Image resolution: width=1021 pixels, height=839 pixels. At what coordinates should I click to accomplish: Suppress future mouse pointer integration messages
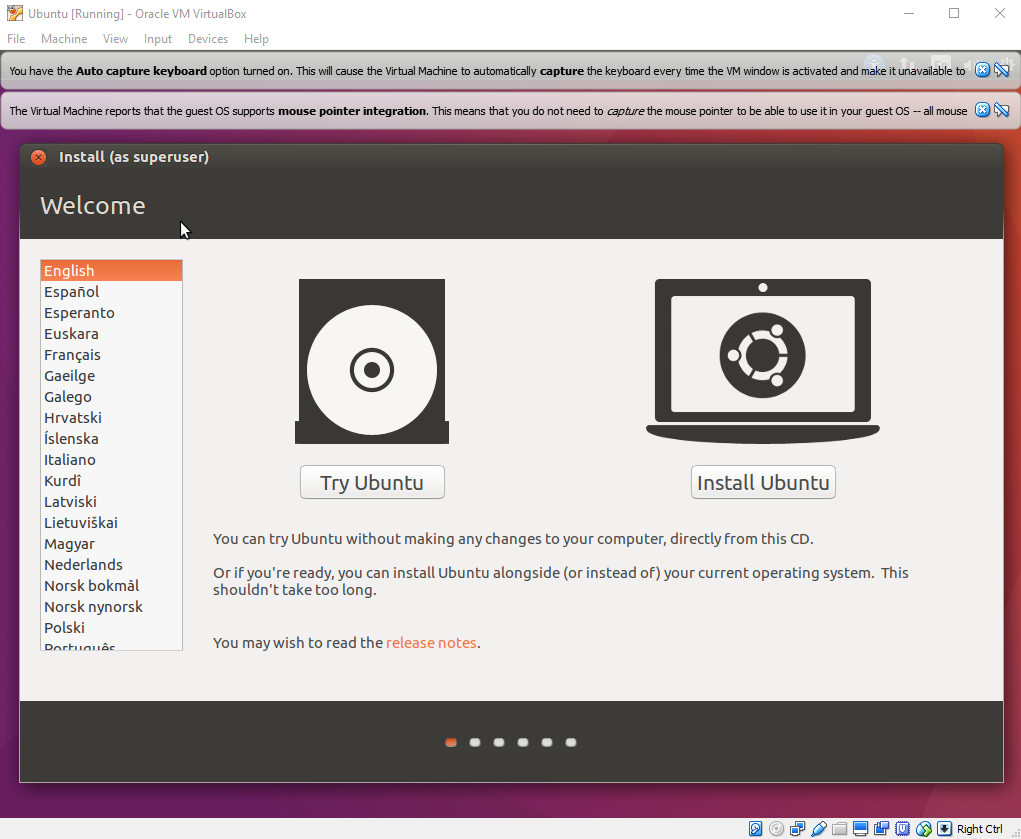pyautogui.click(x=1002, y=109)
